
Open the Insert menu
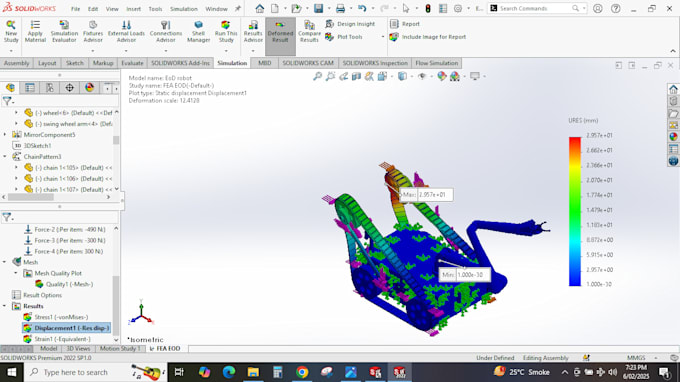tap(134, 9)
